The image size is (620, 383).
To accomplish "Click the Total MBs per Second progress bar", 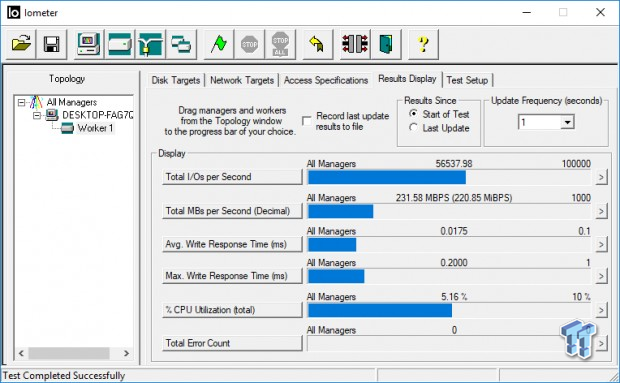I will [449, 211].
